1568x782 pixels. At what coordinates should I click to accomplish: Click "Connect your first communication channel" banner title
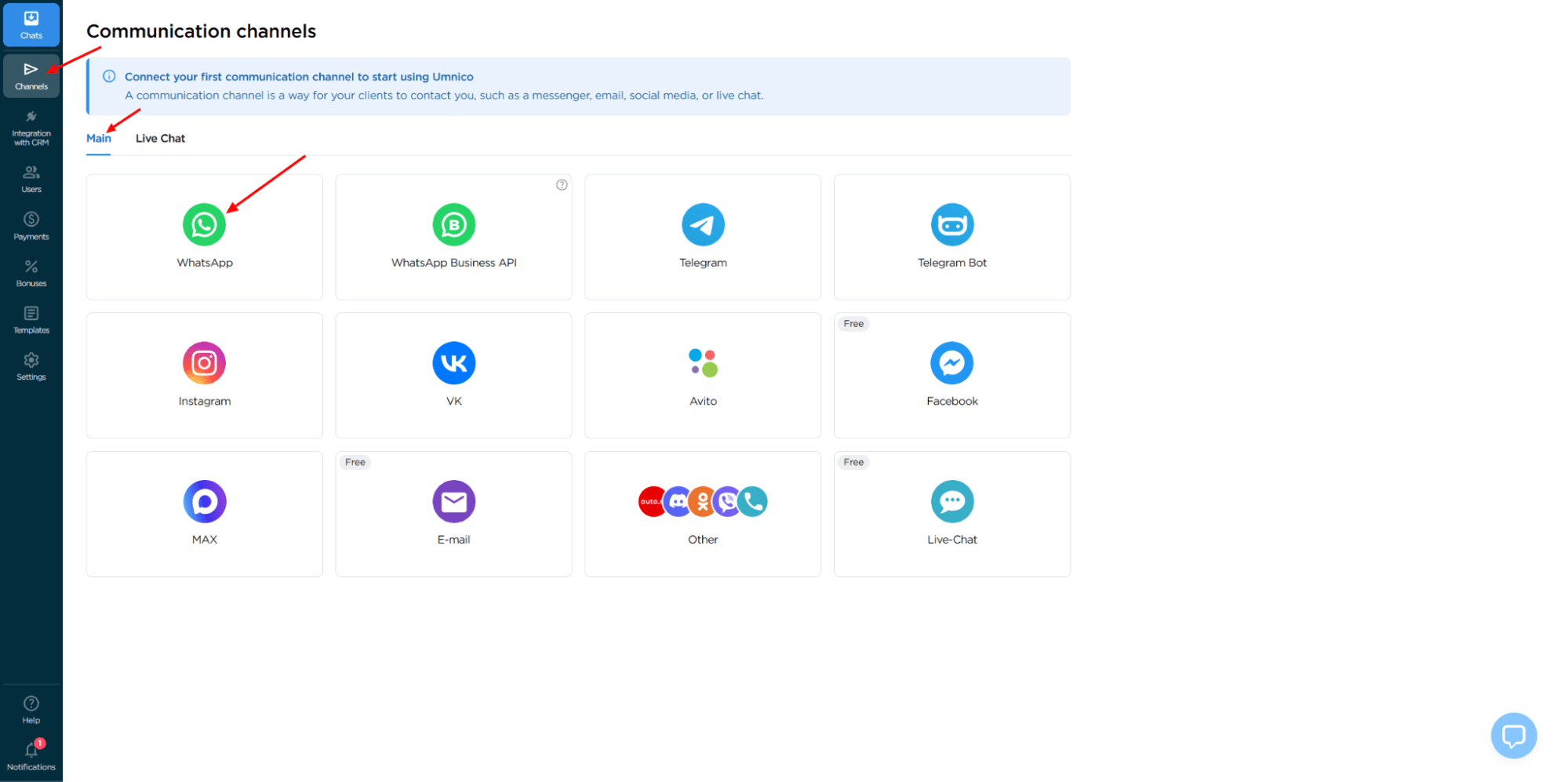click(299, 77)
